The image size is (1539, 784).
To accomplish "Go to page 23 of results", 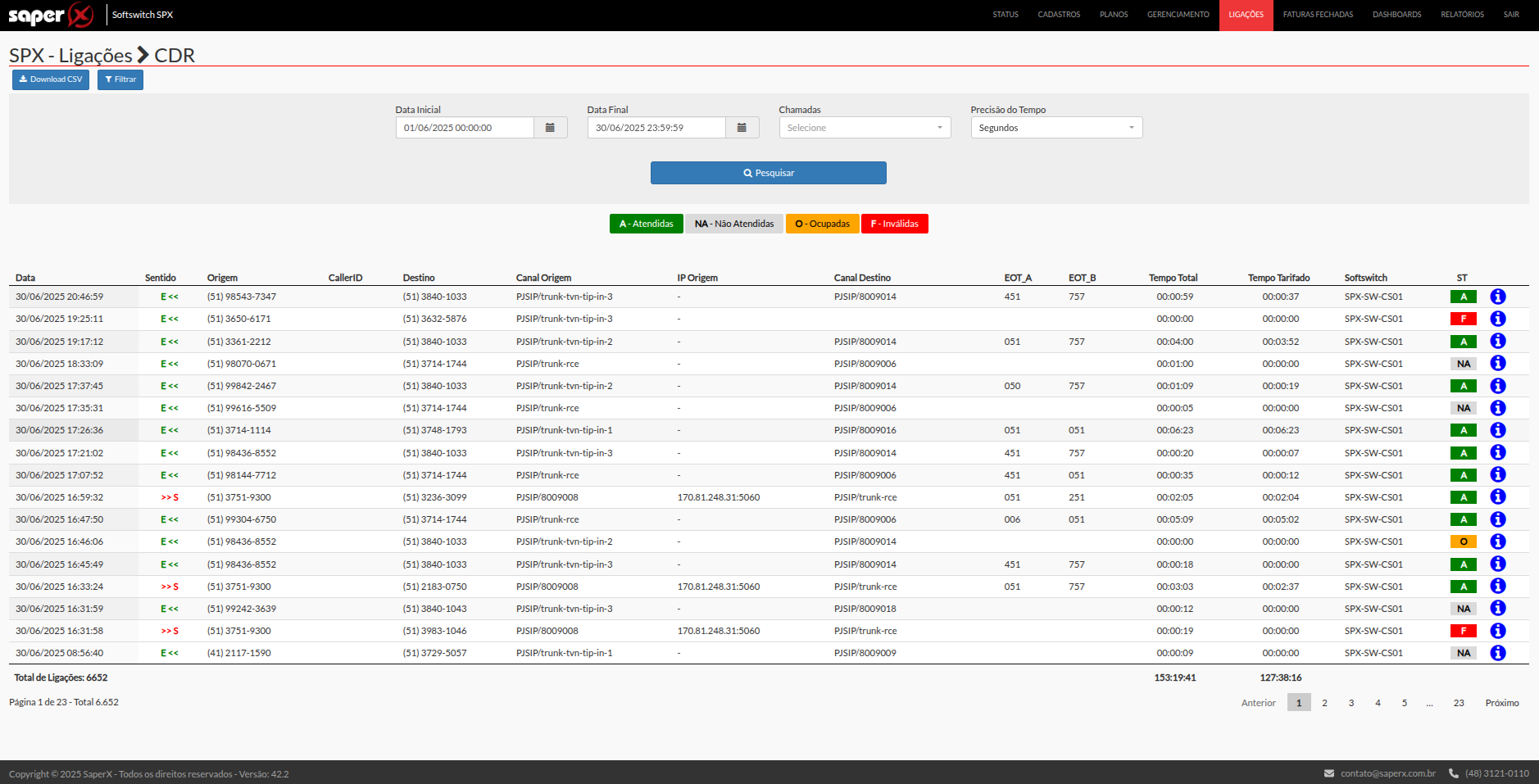I will point(1459,703).
